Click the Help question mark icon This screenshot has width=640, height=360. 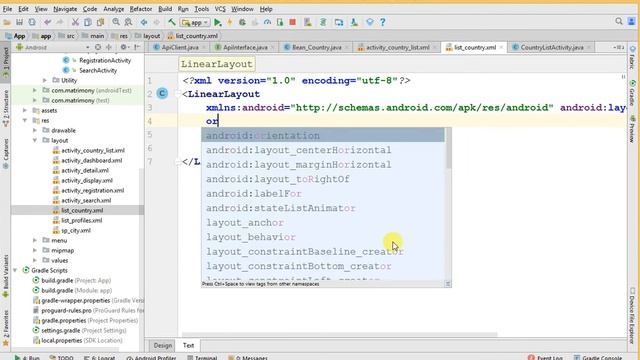382,22
